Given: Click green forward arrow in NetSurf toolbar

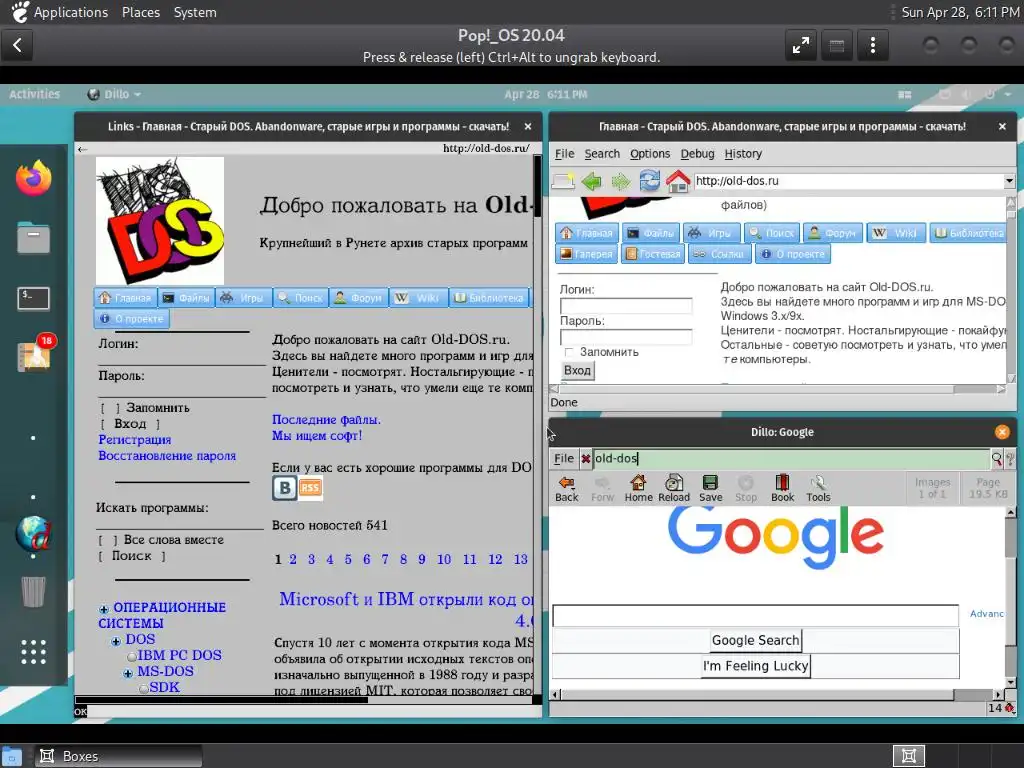Looking at the screenshot, I should pyautogui.click(x=620, y=181).
